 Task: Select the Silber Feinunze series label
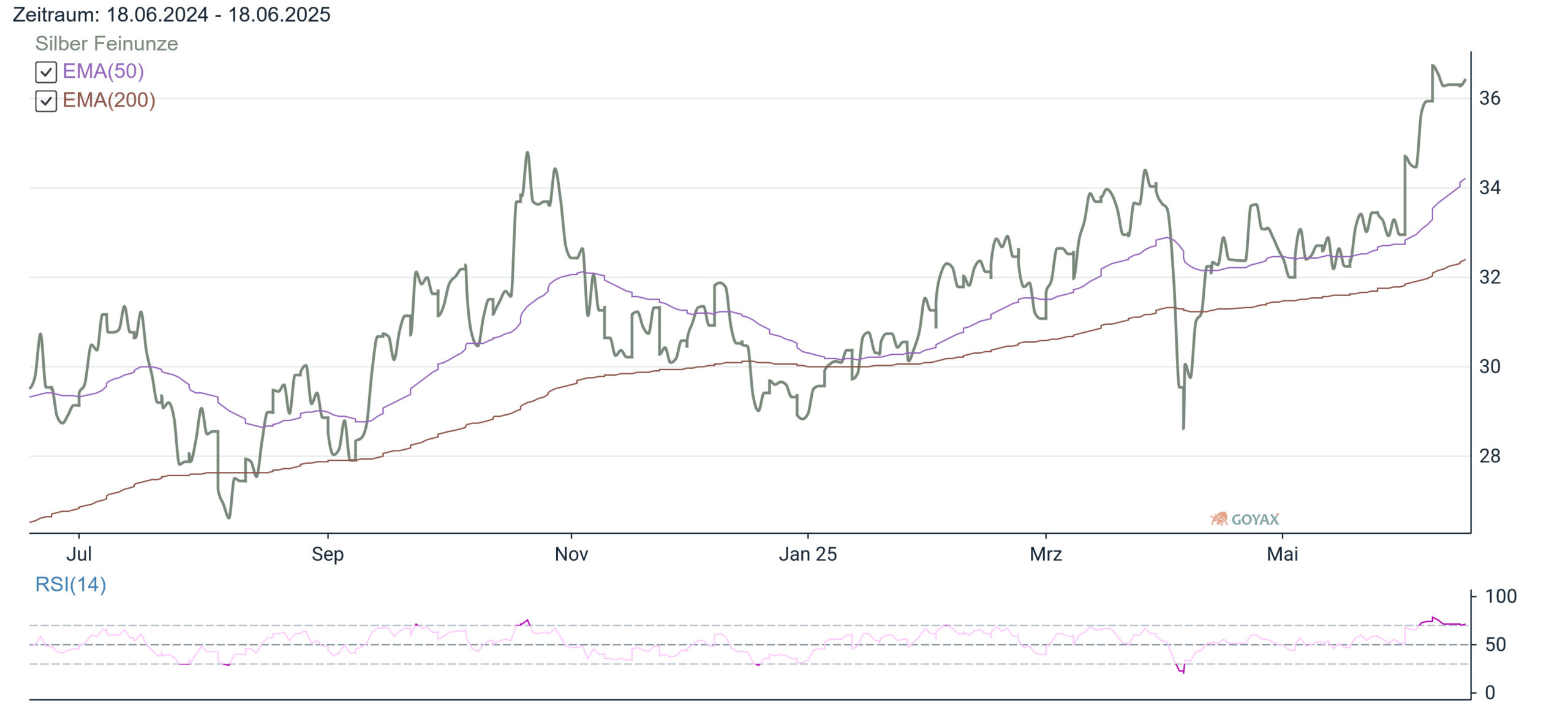tap(107, 44)
